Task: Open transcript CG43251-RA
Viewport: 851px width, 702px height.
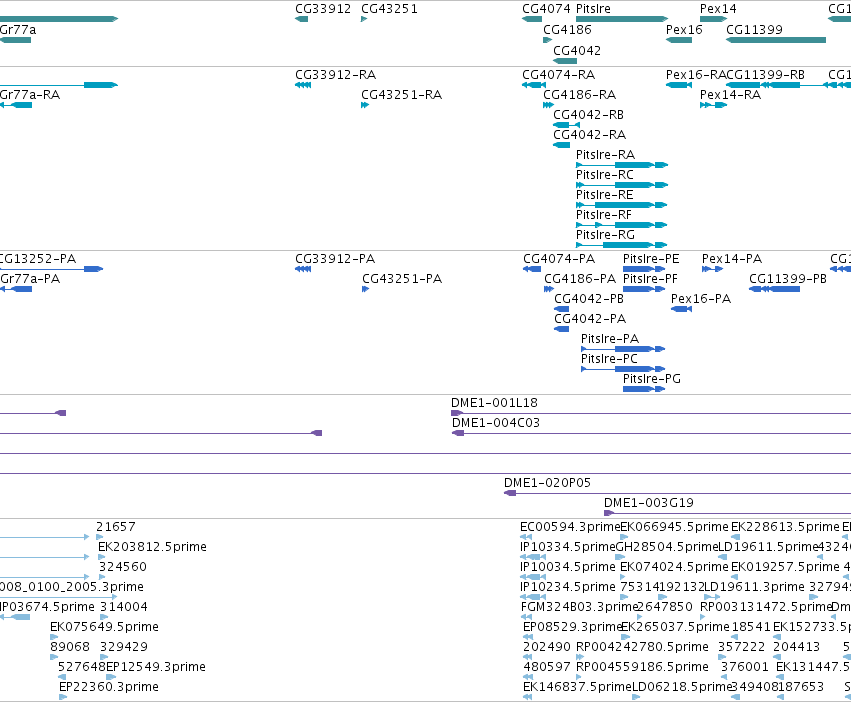Action: [x=402, y=95]
